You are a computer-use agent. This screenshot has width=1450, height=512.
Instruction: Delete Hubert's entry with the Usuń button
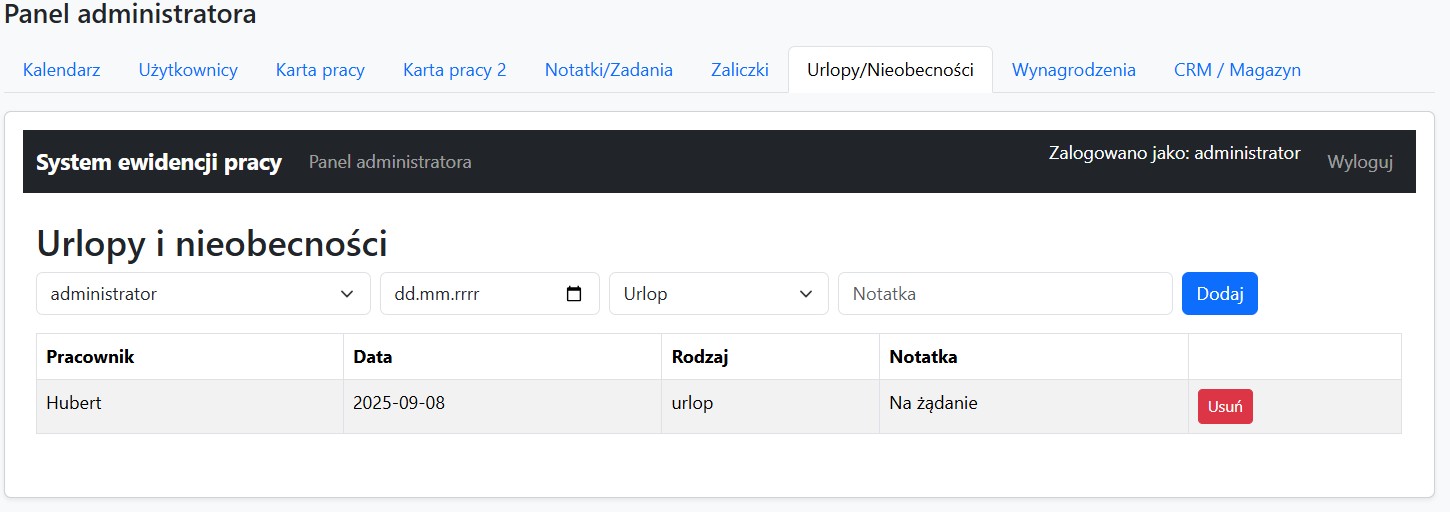tap(1224, 407)
